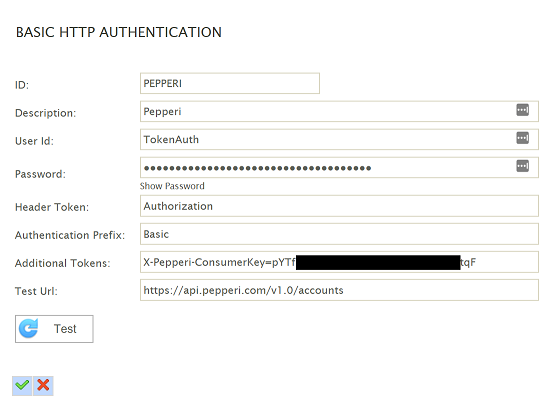557x406 pixels.
Task: Open the User Id field ellipsis icon
Action: [x=522, y=138]
